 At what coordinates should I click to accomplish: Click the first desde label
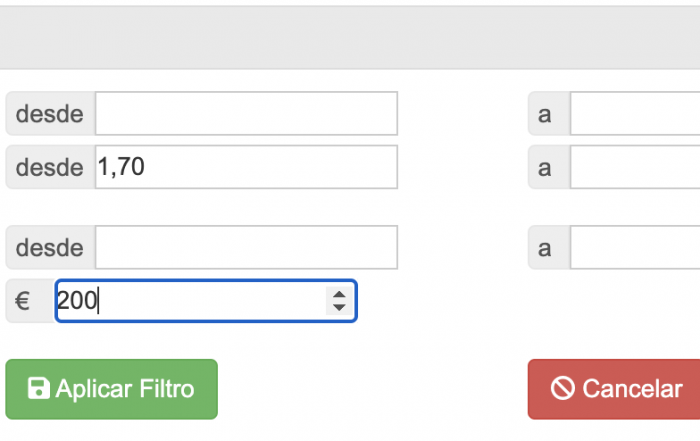tap(50, 113)
